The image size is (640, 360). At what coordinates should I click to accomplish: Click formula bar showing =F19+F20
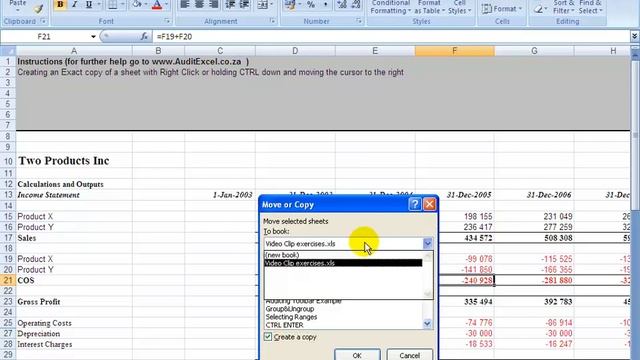[x=390, y=37]
